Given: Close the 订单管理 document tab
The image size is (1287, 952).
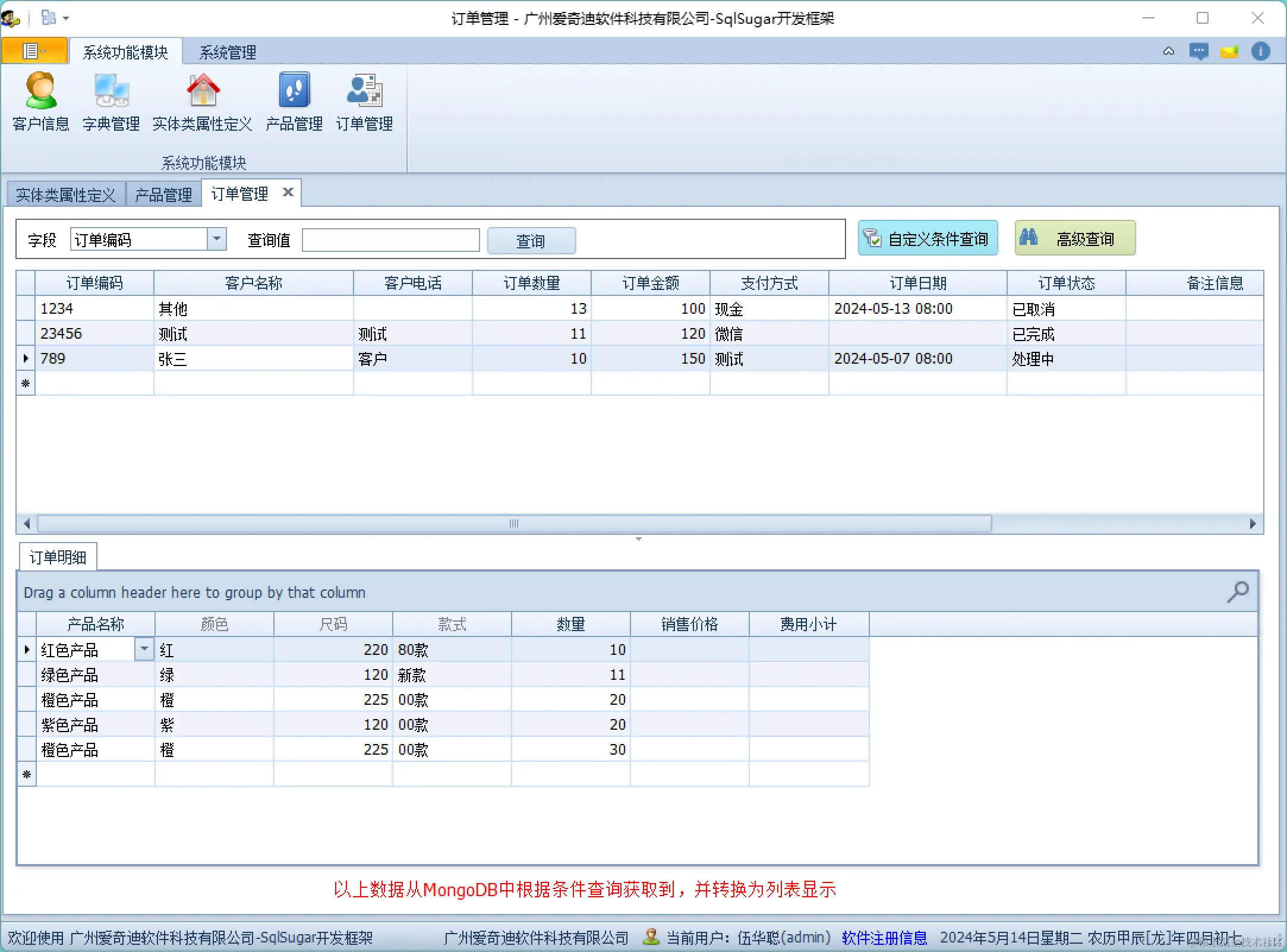Looking at the screenshot, I should click(288, 192).
